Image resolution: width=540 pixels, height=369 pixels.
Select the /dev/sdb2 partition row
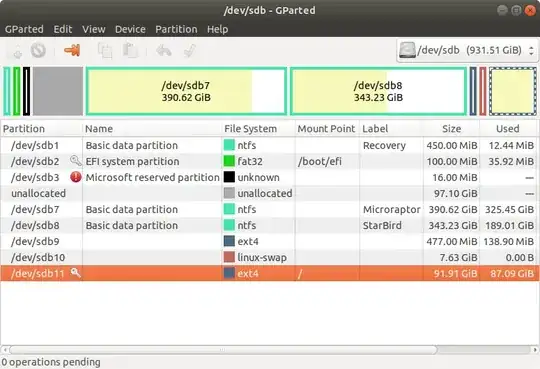point(270,161)
